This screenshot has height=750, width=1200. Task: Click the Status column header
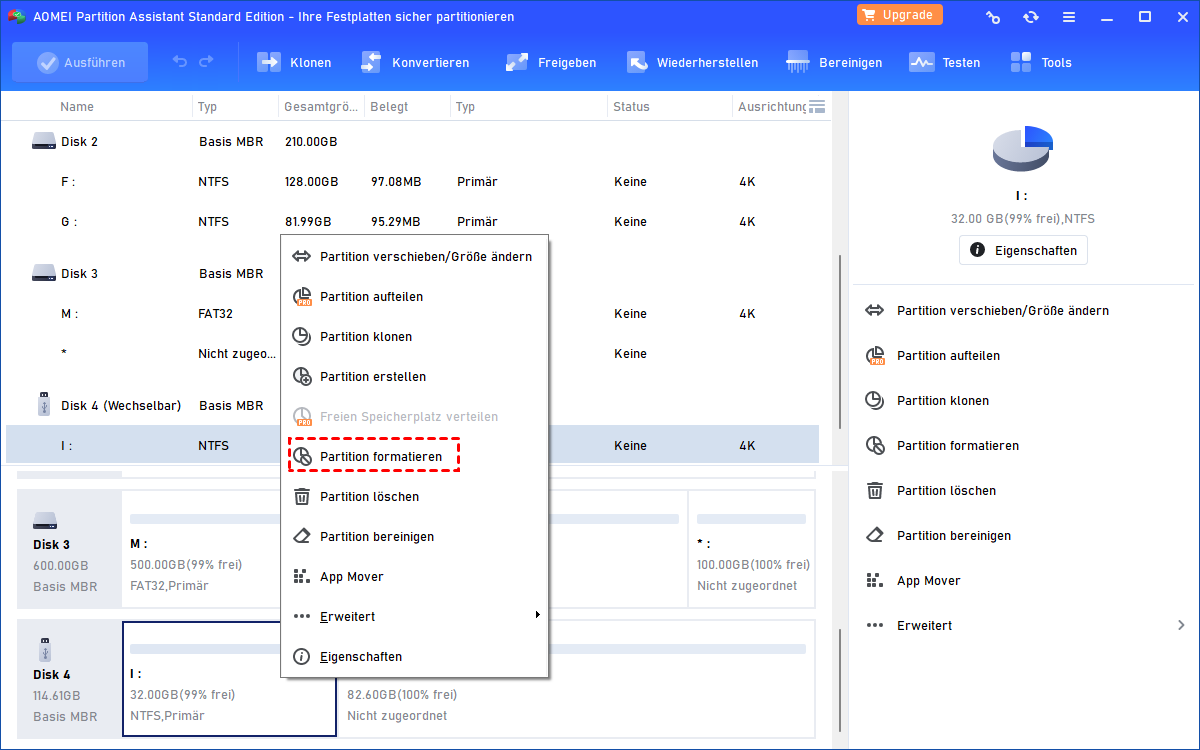pyautogui.click(x=631, y=106)
